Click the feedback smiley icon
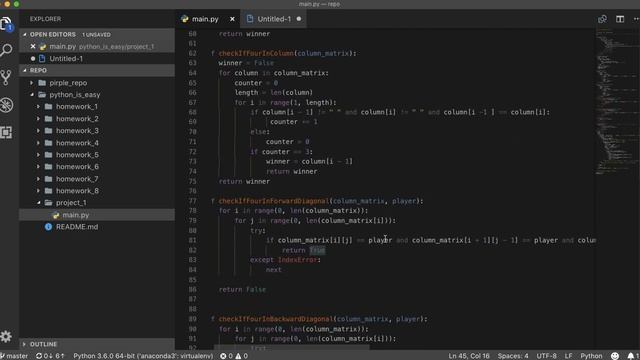The height and width of the screenshot is (360, 640). [x=615, y=356]
